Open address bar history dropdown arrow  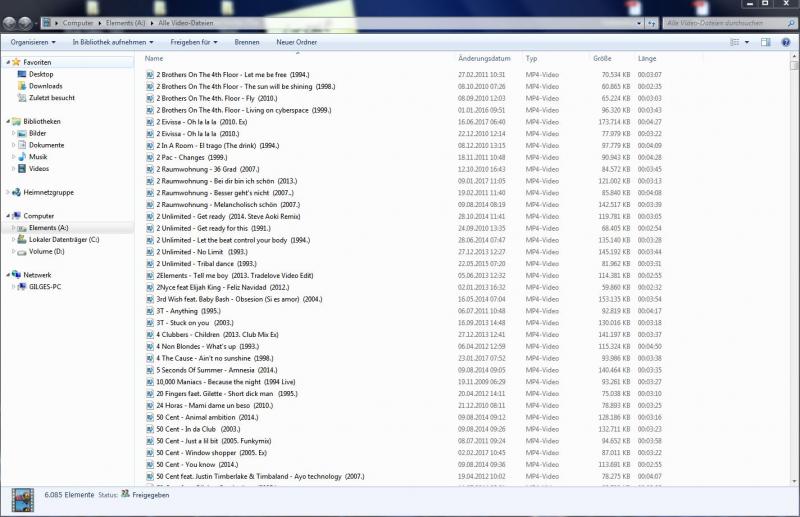[639, 23]
